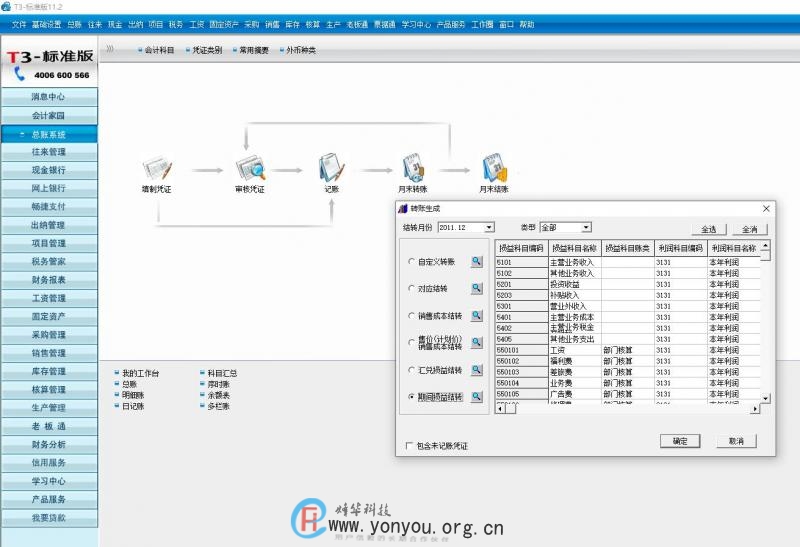Select table cell with code 550103
This screenshot has width=800, height=547.
pos(521,372)
